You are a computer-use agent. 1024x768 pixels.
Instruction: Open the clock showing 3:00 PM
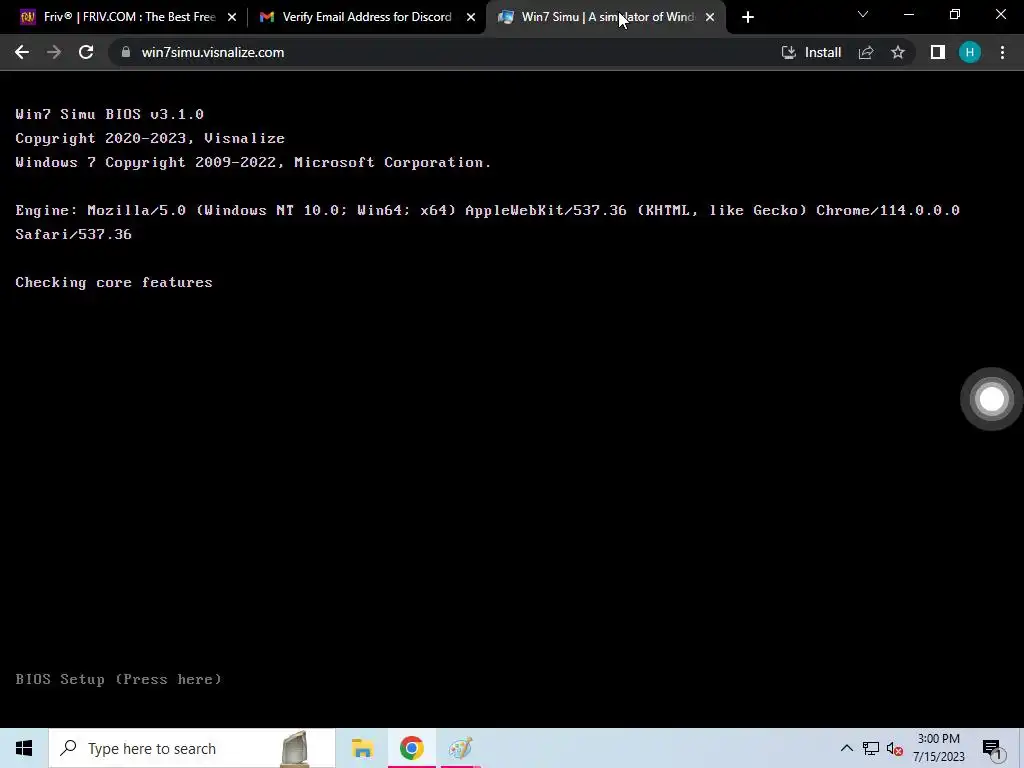[x=938, y=748]
